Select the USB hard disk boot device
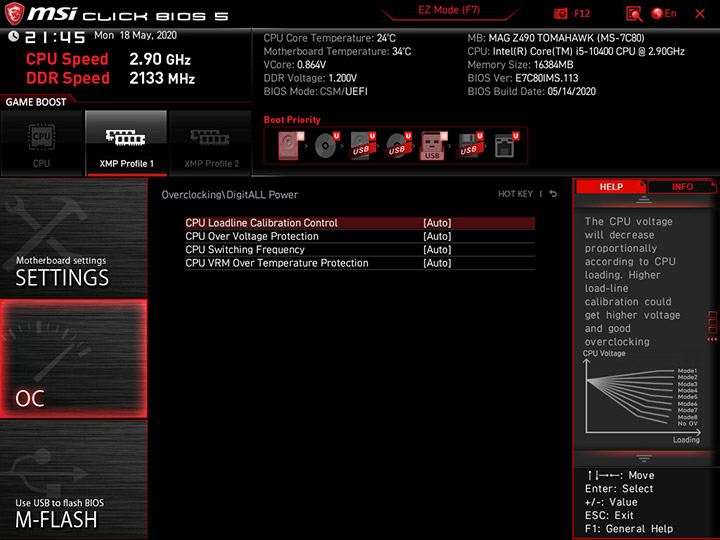720x540 pixels. point(363,146)
